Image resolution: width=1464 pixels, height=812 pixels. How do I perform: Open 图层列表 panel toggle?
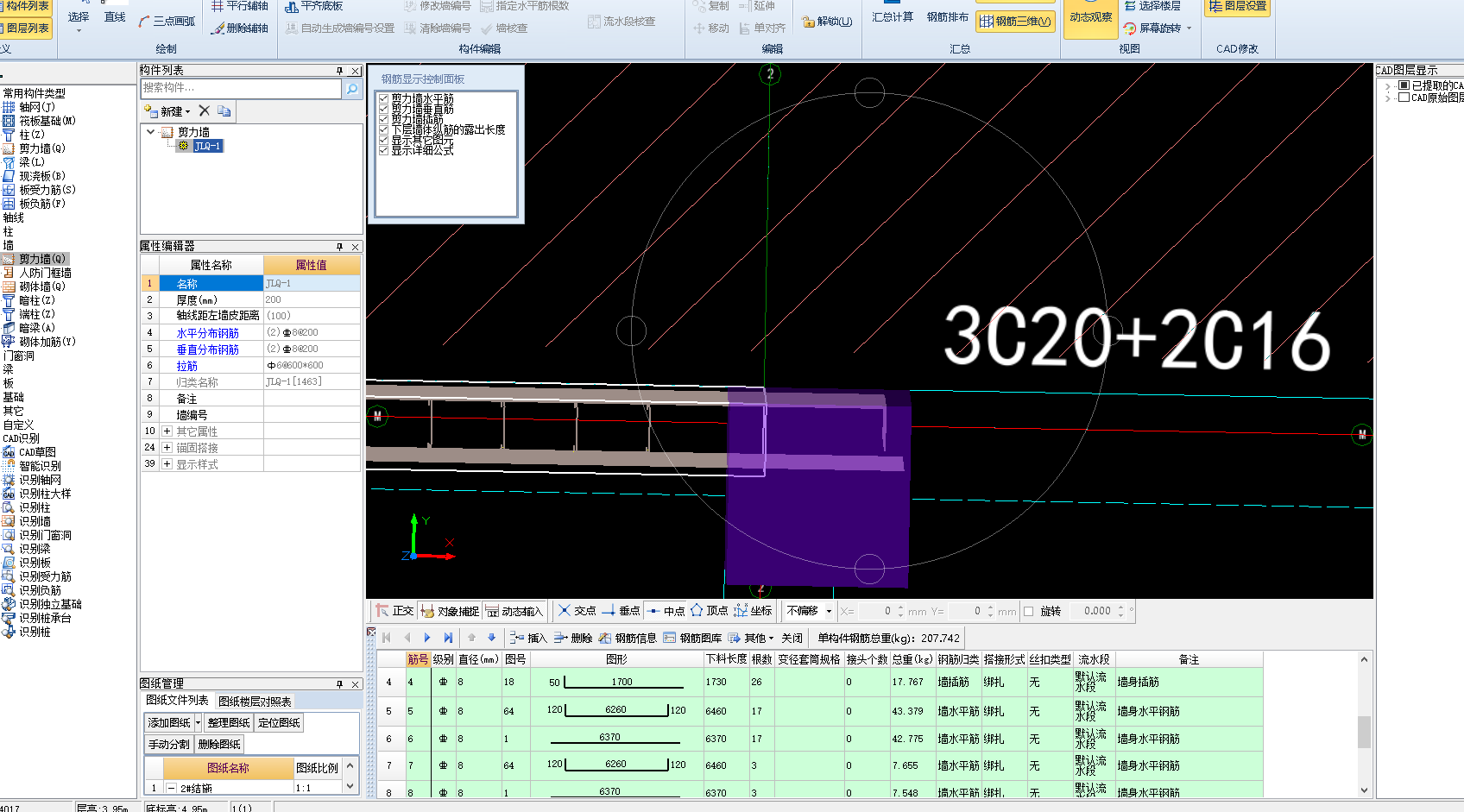click(26, 28)
